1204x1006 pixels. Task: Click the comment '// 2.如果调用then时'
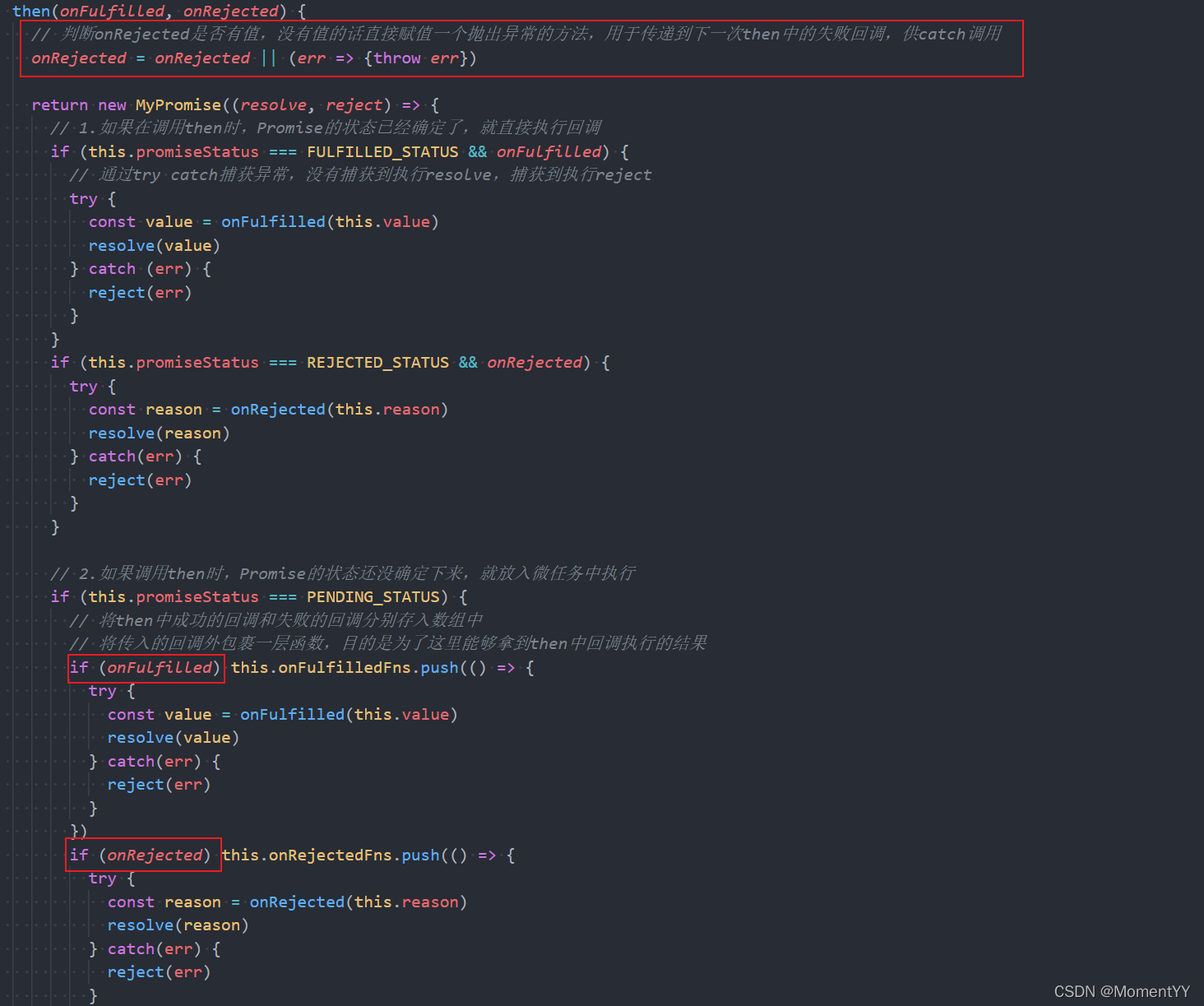343,573
